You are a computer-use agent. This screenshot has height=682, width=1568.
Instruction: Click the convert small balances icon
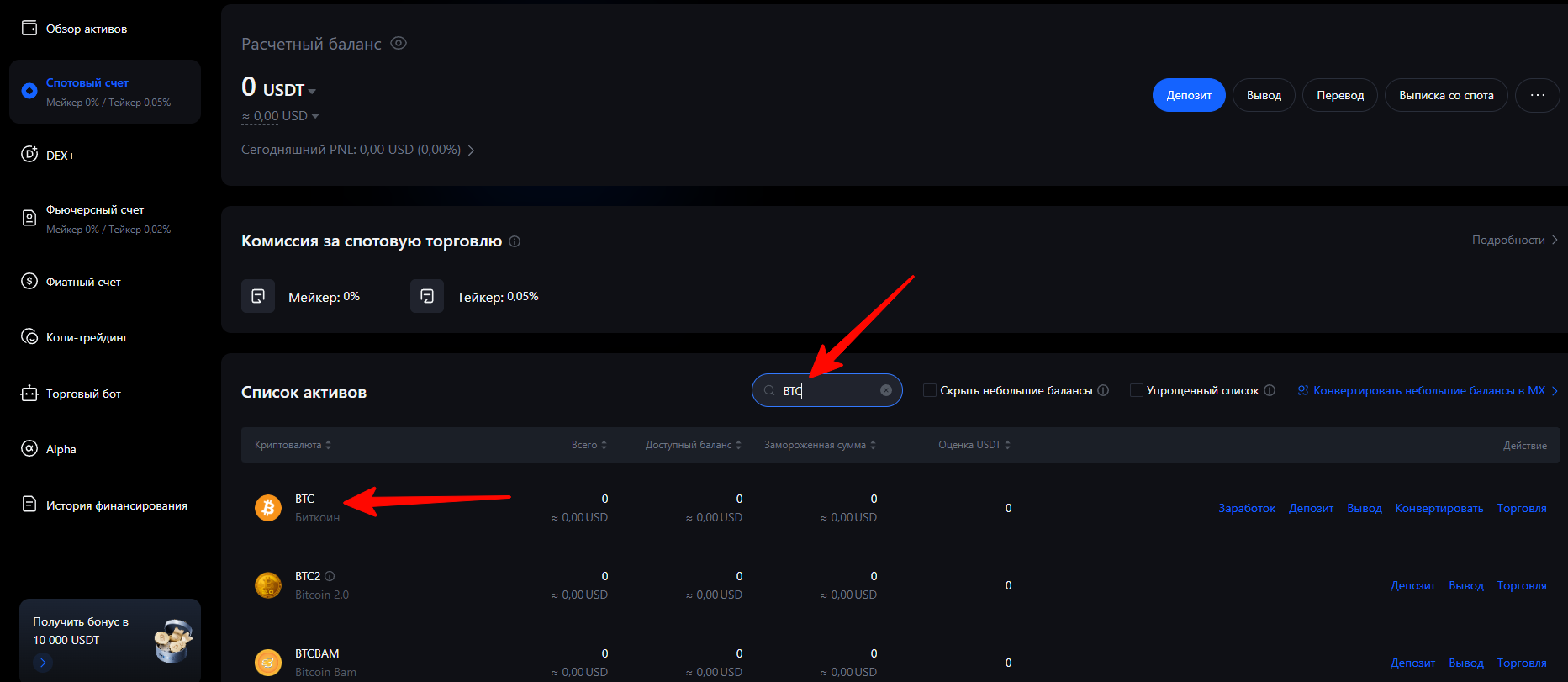pos(1303,390)
